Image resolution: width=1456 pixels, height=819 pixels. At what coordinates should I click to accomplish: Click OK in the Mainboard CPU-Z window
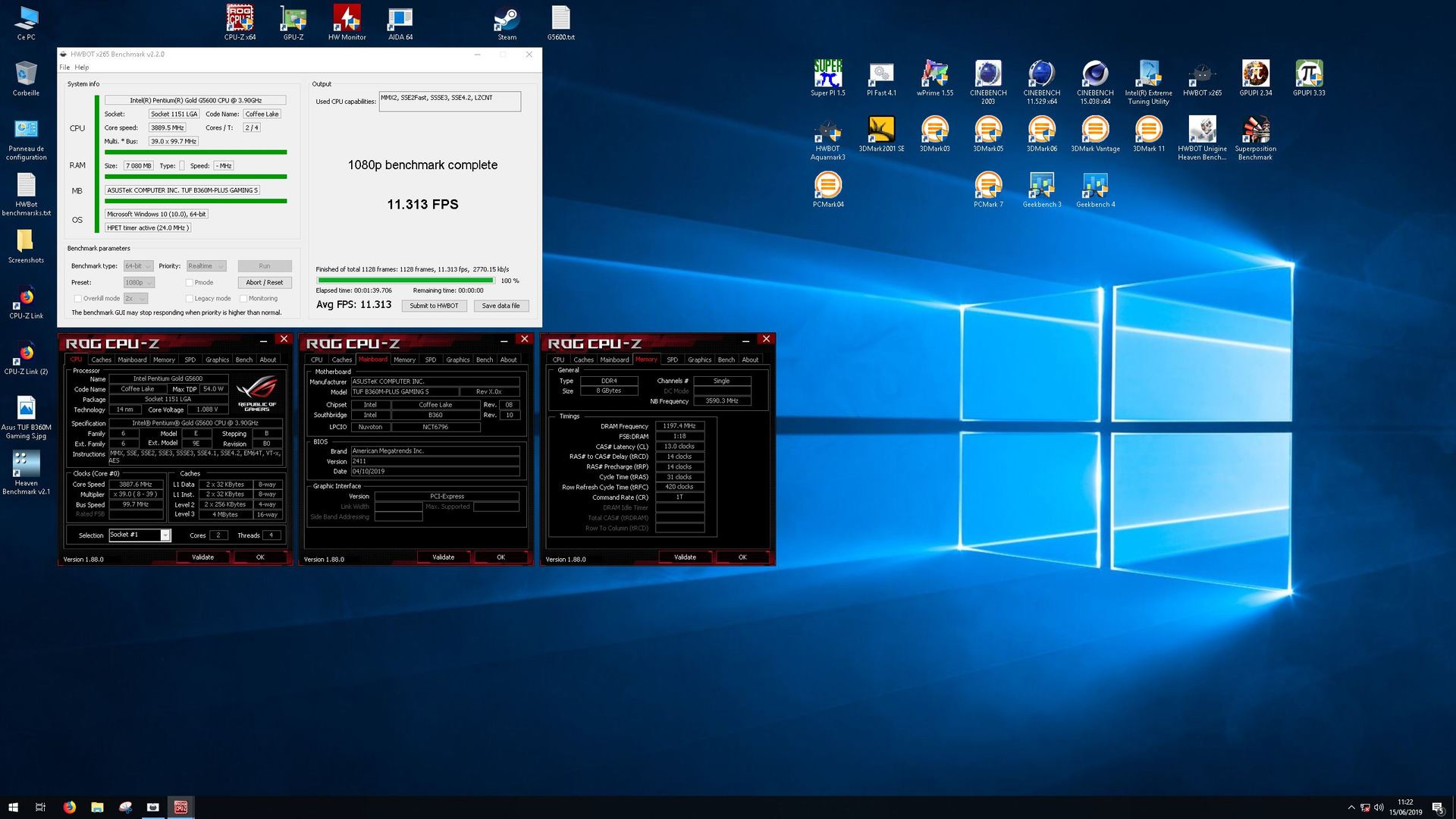[x=500, y=557]
